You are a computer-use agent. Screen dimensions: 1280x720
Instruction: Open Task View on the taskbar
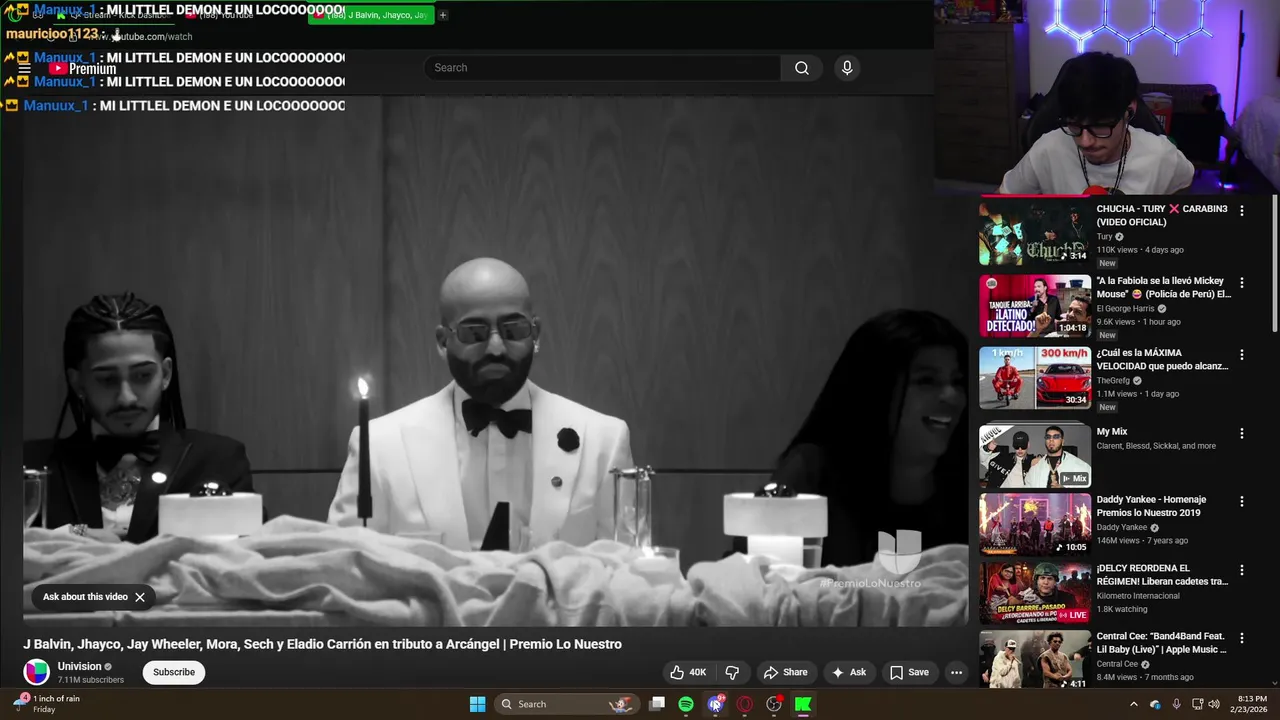(657, 704)
